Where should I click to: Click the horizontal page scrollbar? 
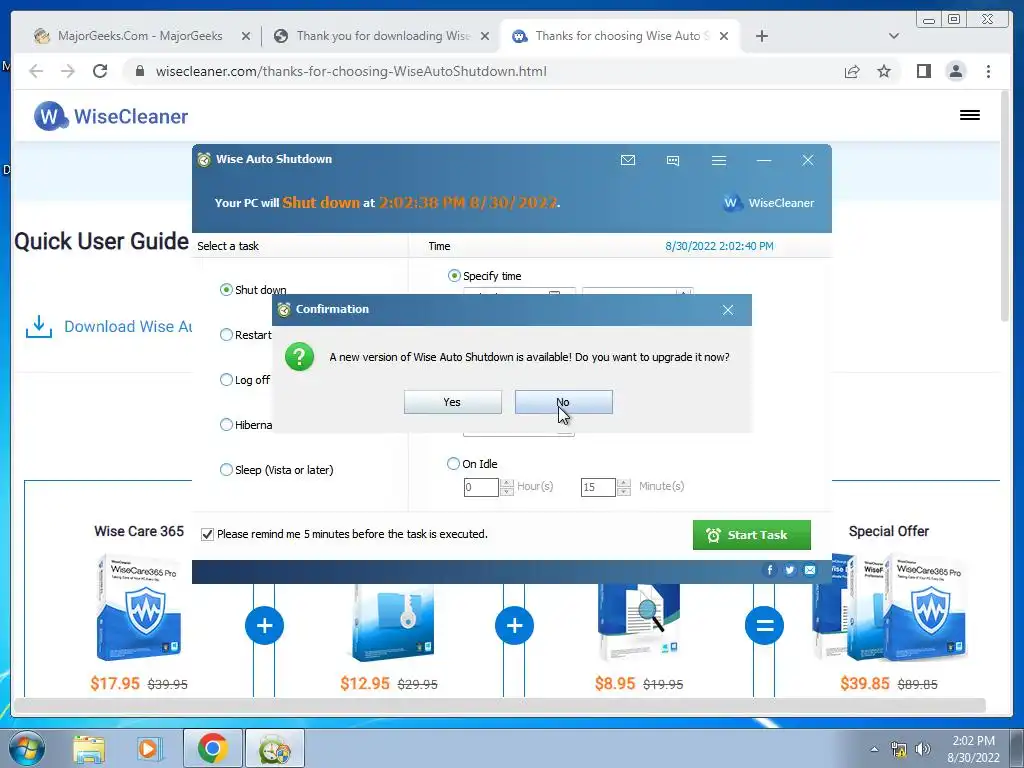(x=499, y=705)
